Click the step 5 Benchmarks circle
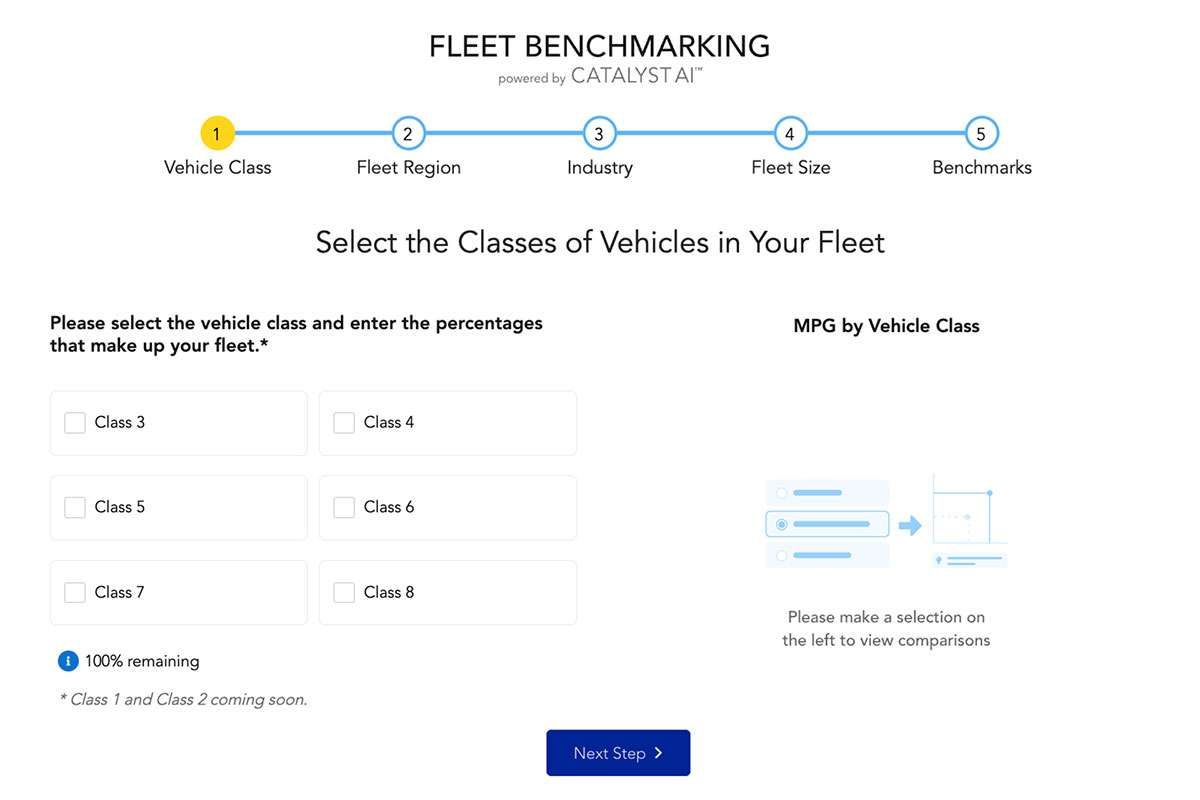Screen dimensions: 1200x800 [981, 132]
